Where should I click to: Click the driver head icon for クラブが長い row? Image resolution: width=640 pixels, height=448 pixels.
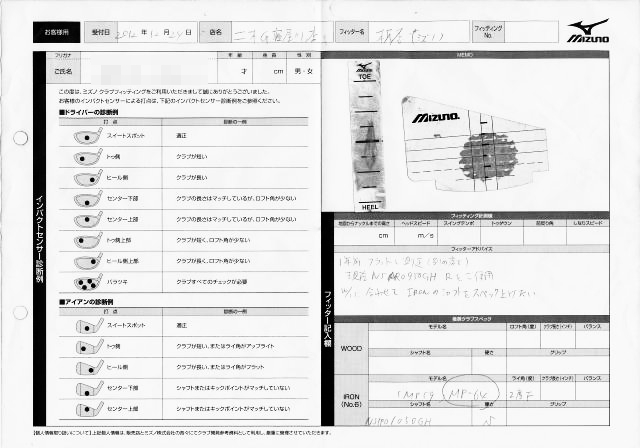(x=88, y=178)
